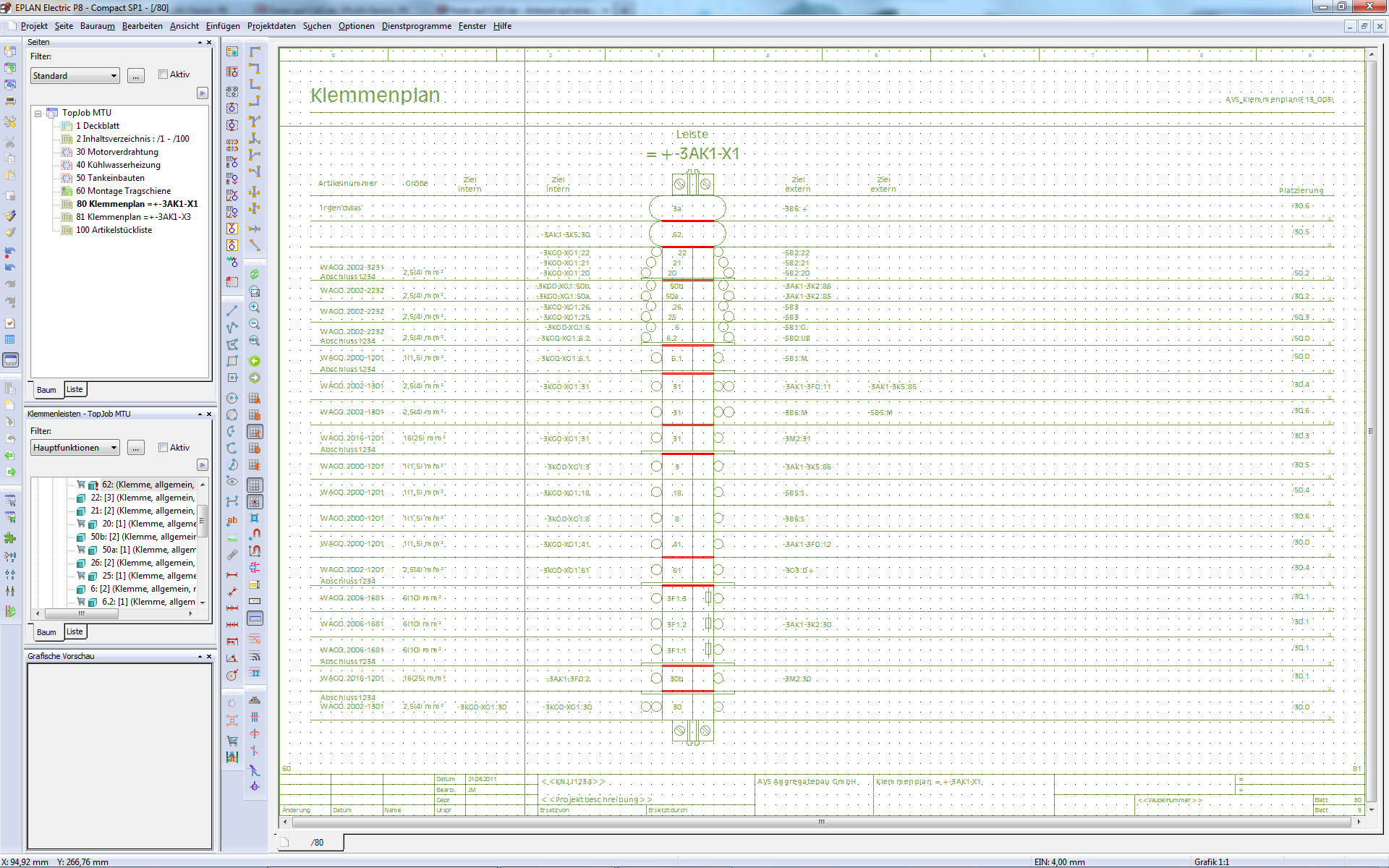Select the text 'ab' insert tool
This screenshot has height=868, width=1389.
point(232,520)
